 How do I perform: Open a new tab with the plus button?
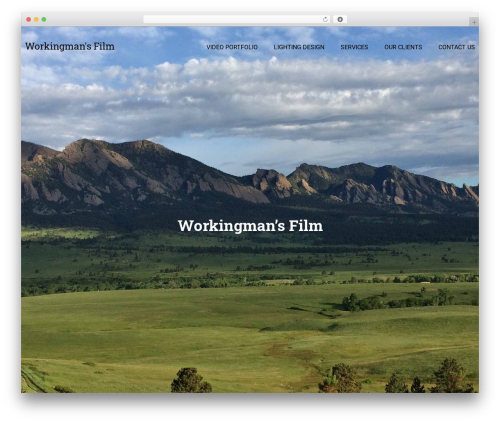474,22
